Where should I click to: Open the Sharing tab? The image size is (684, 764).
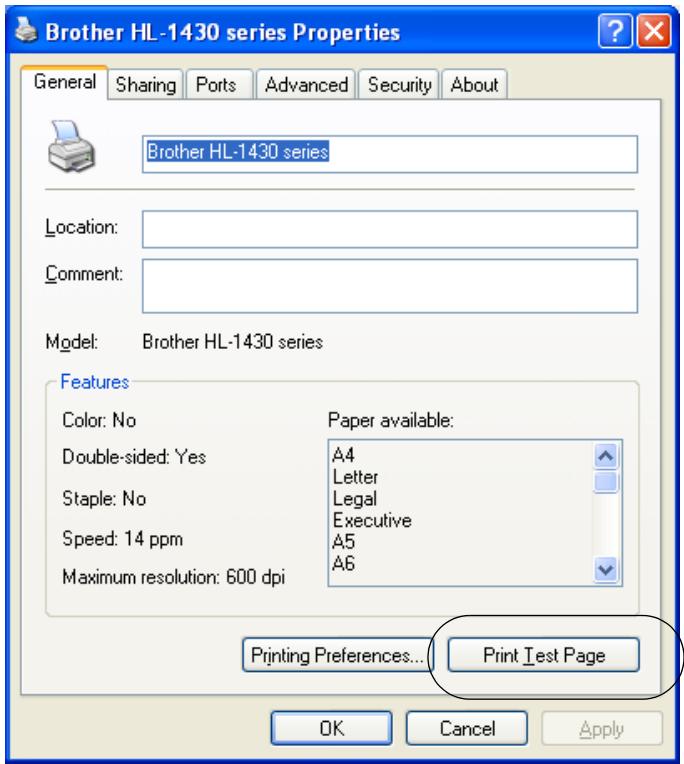[x=145, y=85]
